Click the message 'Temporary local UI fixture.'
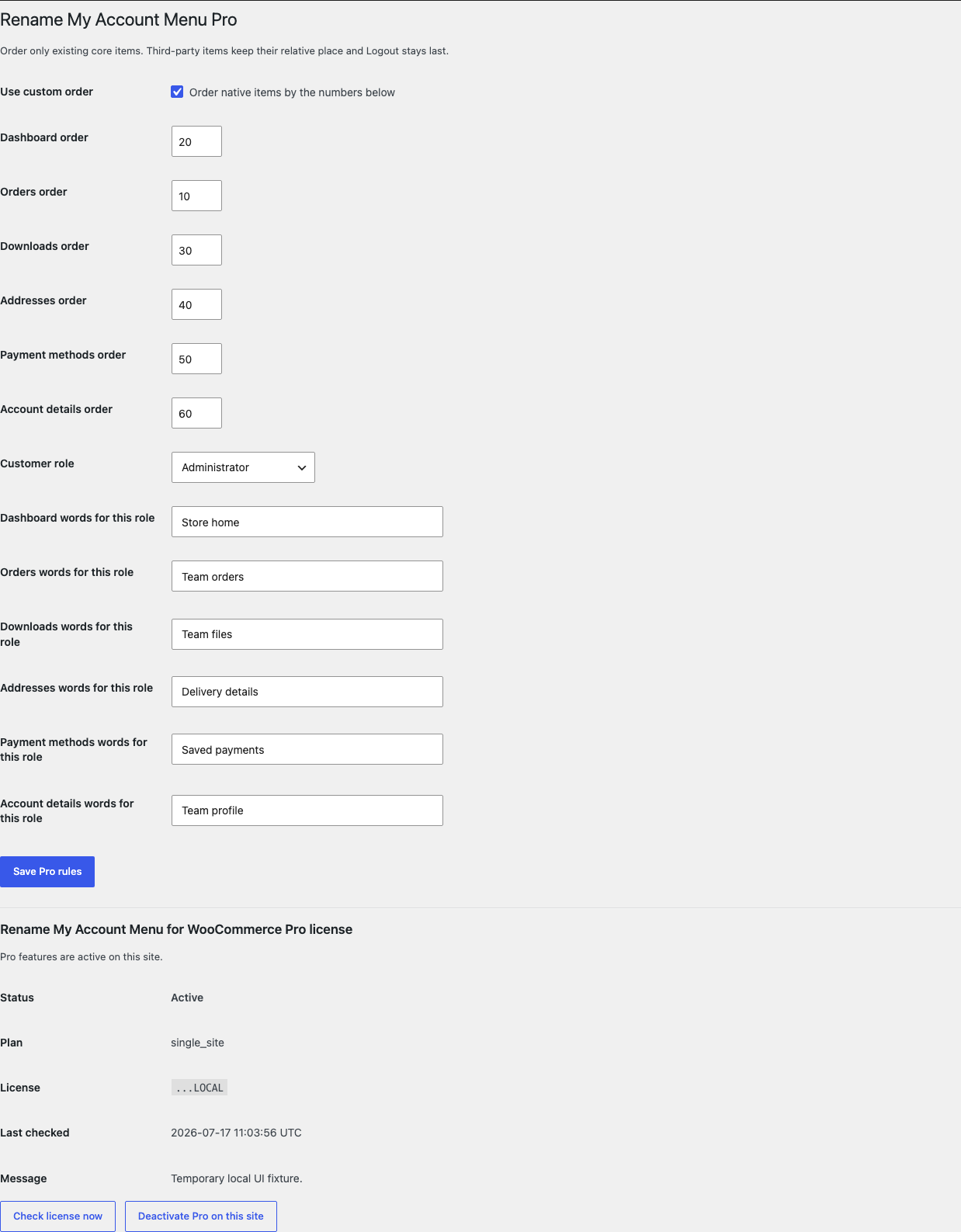Viewport: 961px width, 1232px height. 237,1178
